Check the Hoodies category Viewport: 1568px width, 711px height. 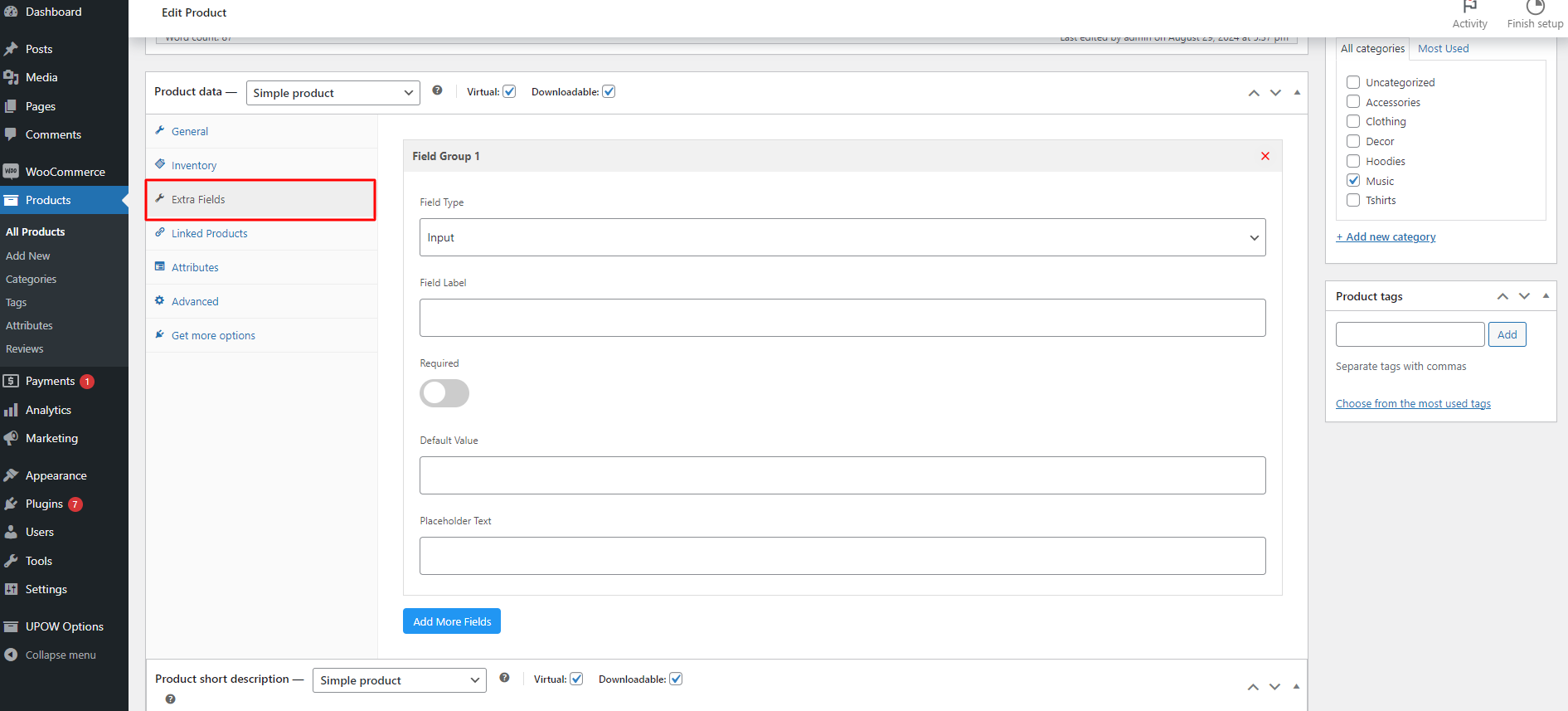point(1353,161)
